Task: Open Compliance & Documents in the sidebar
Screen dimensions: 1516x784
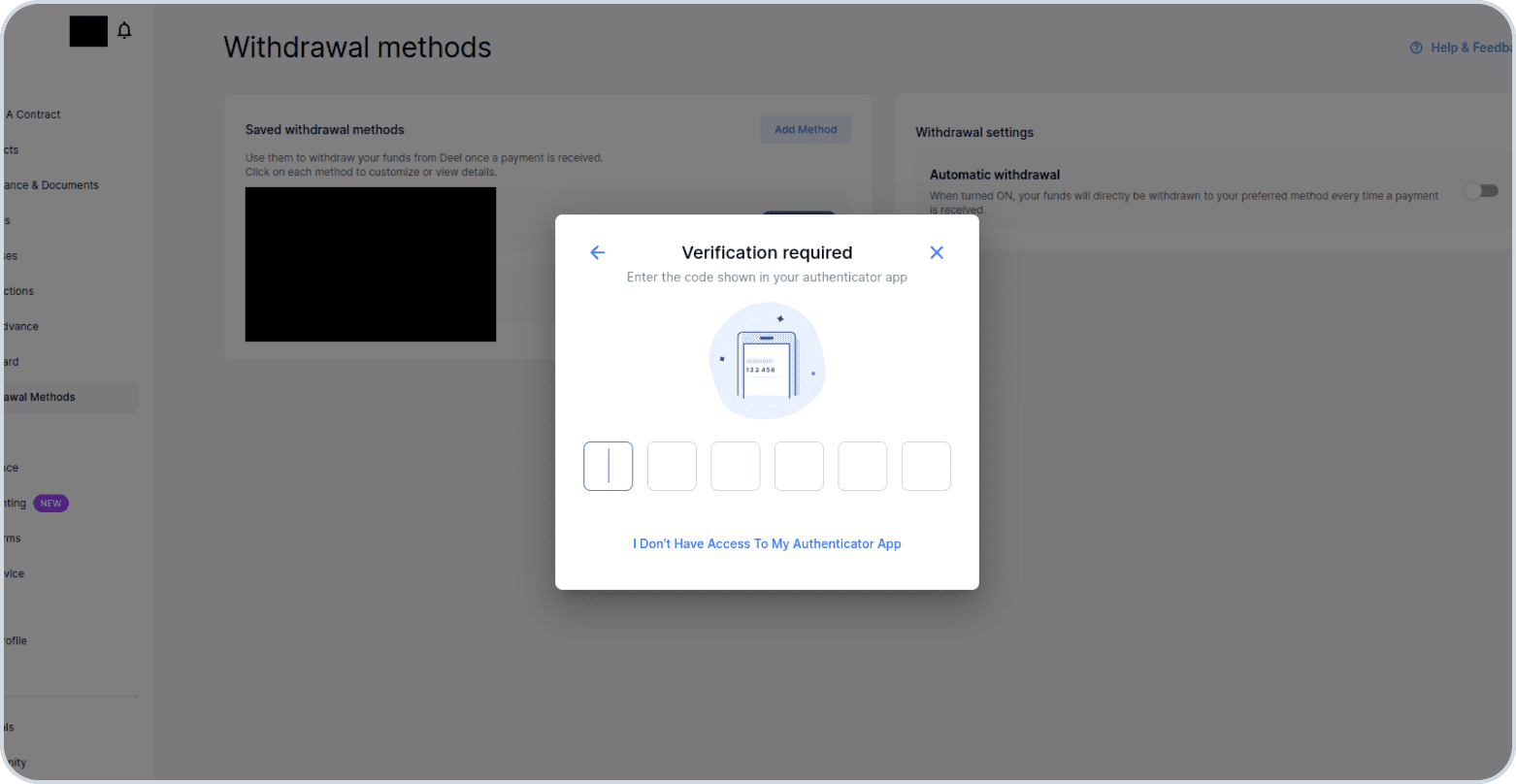Action: [x=52, y=185]
